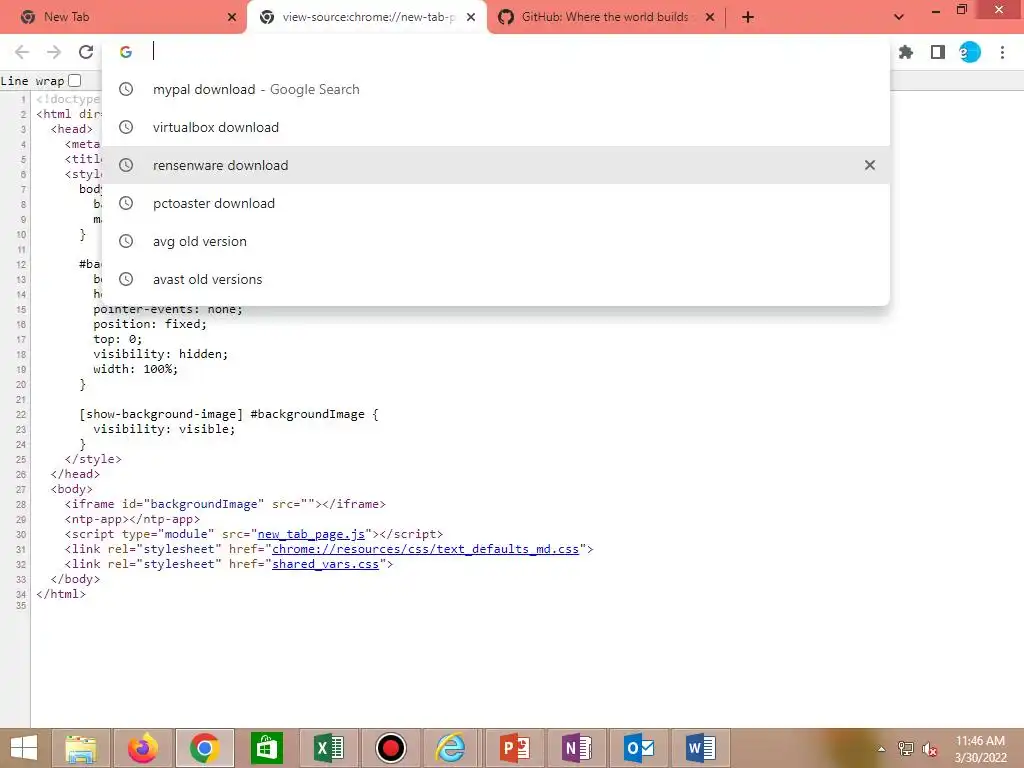The image size is (1024, 768).
Task: Remove the rensenware download suggestion
Action: coord(870,165)
